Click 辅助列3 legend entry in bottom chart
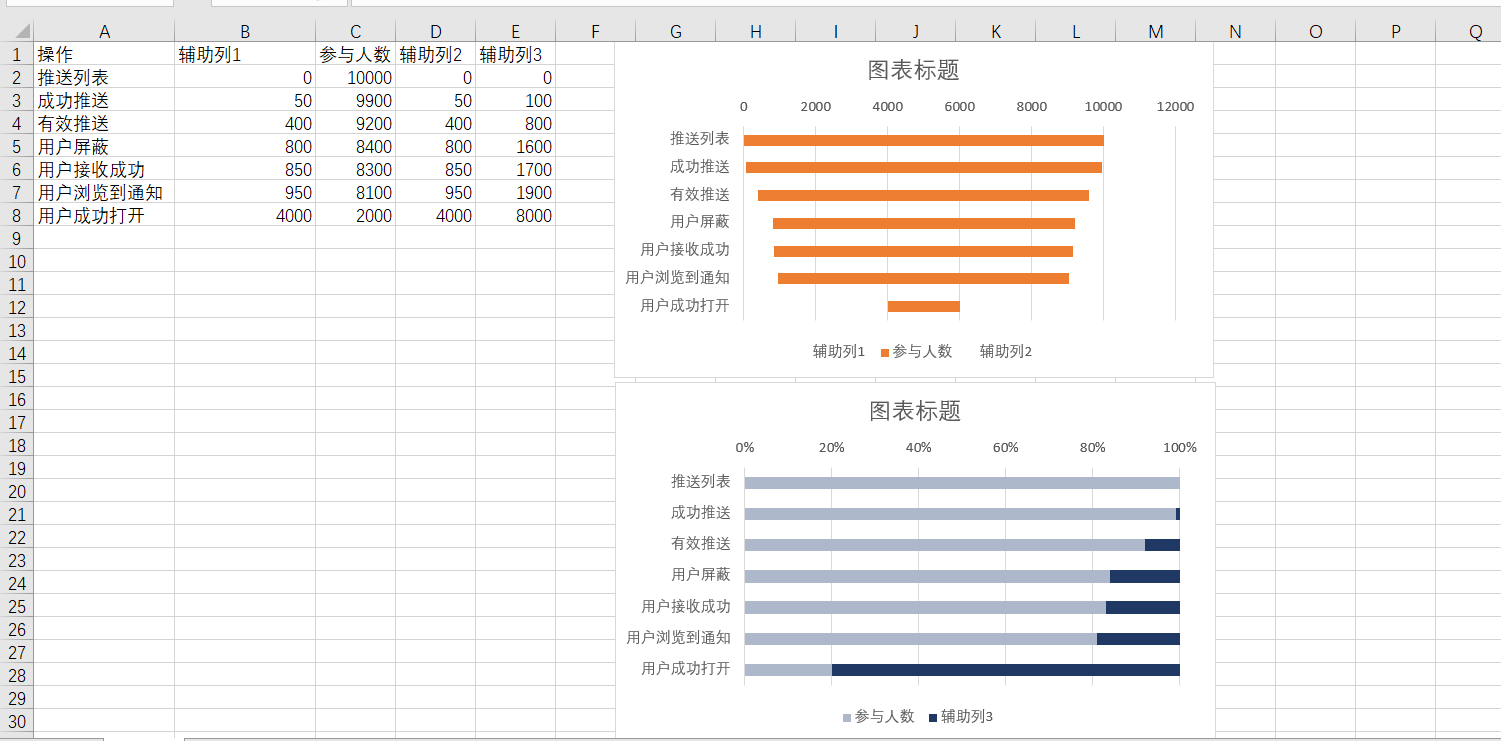 [x=961, y=716]
